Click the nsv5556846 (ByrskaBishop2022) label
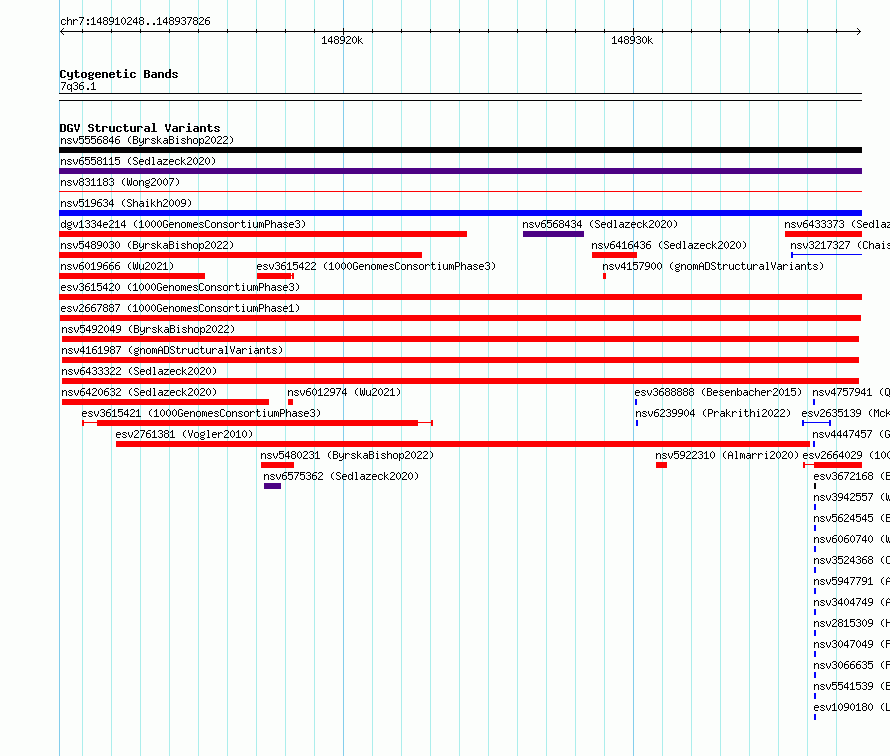This screenshot has height=756, width=890. [147, 140]
